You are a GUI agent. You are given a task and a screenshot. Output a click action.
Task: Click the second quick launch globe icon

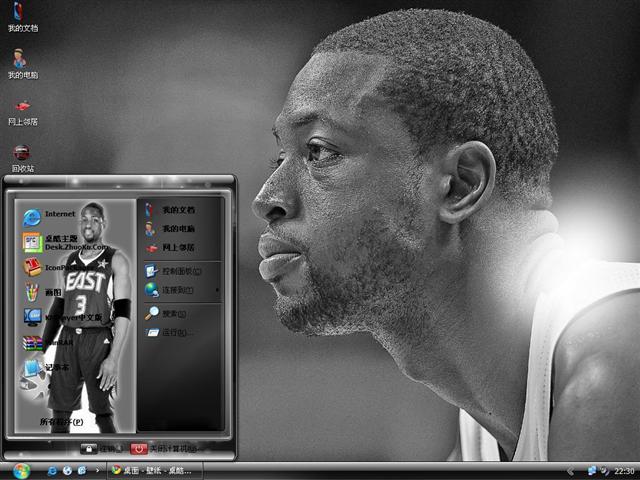tap(67, 471)
